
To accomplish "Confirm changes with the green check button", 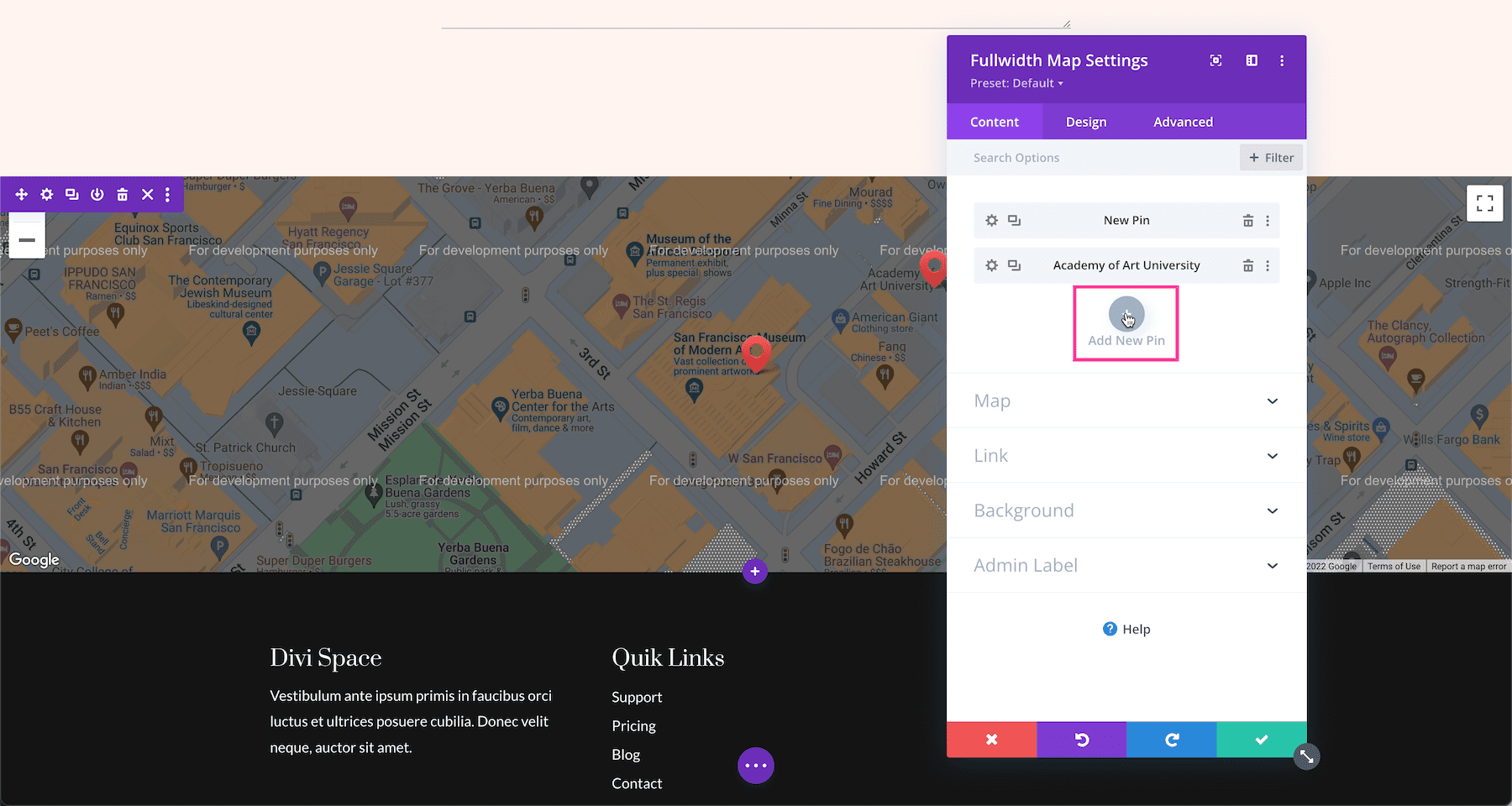I will (x=1261, y=740).
